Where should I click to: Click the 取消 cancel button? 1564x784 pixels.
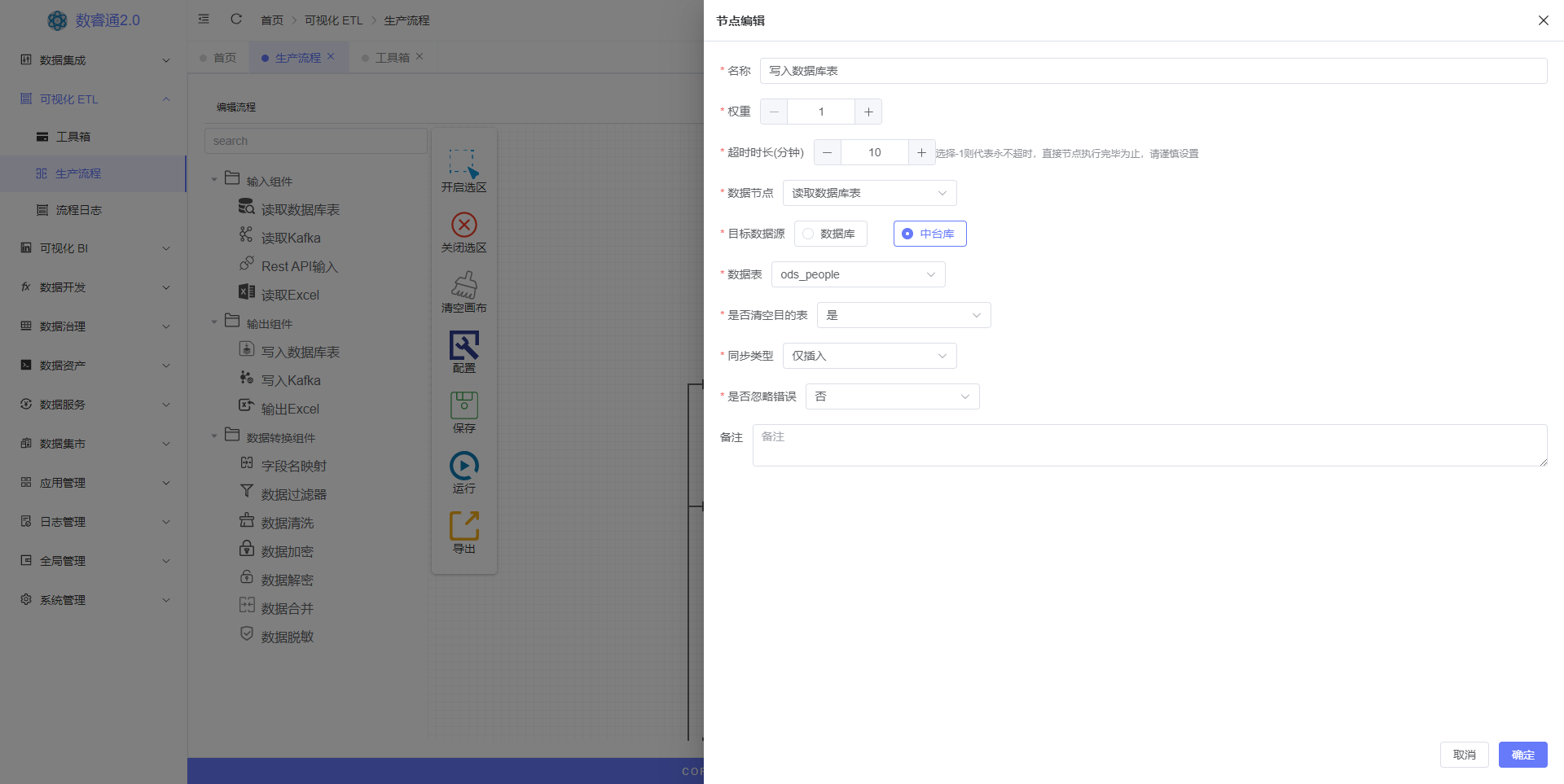[1464, 755]
